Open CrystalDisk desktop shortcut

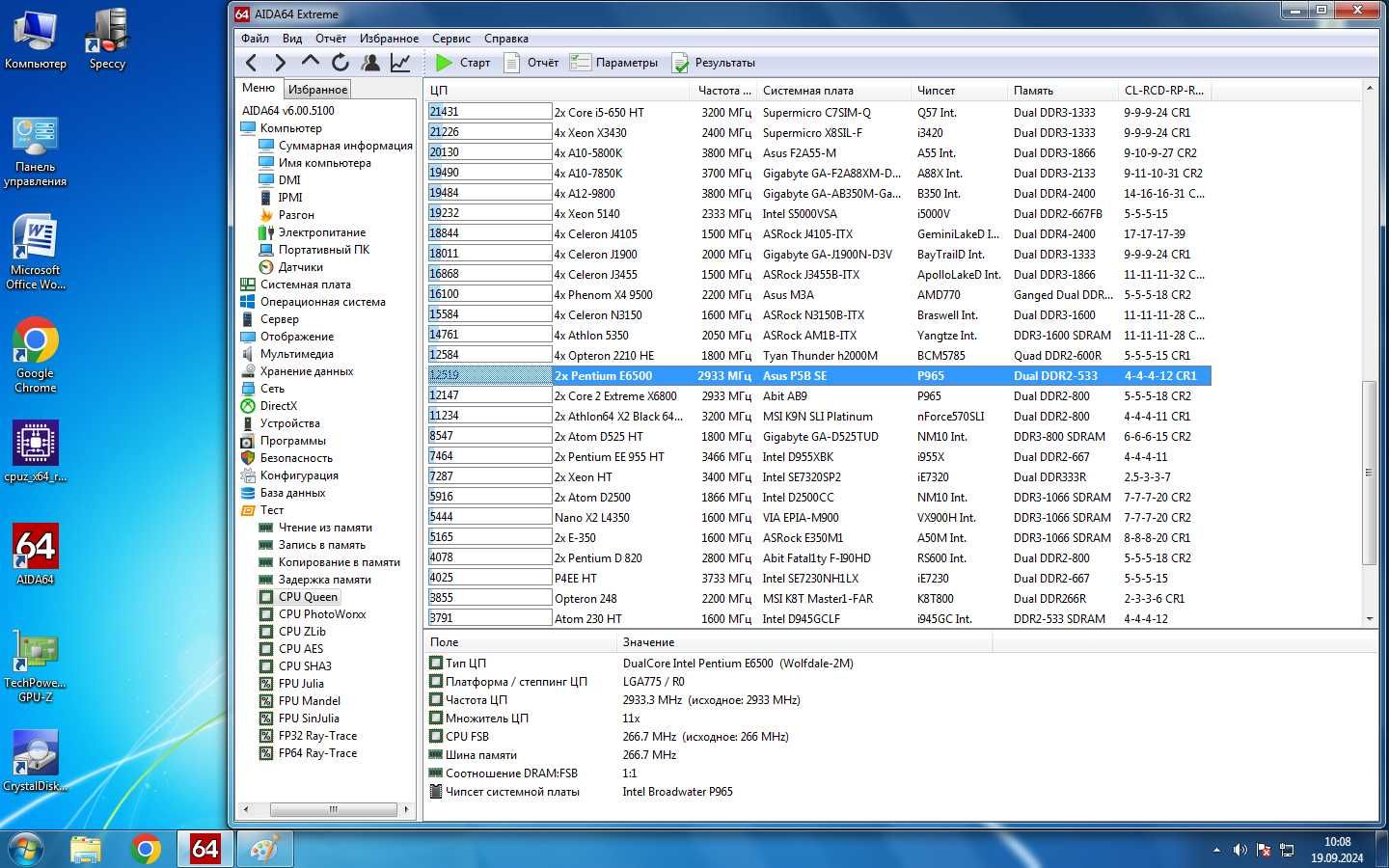[36, 762]
